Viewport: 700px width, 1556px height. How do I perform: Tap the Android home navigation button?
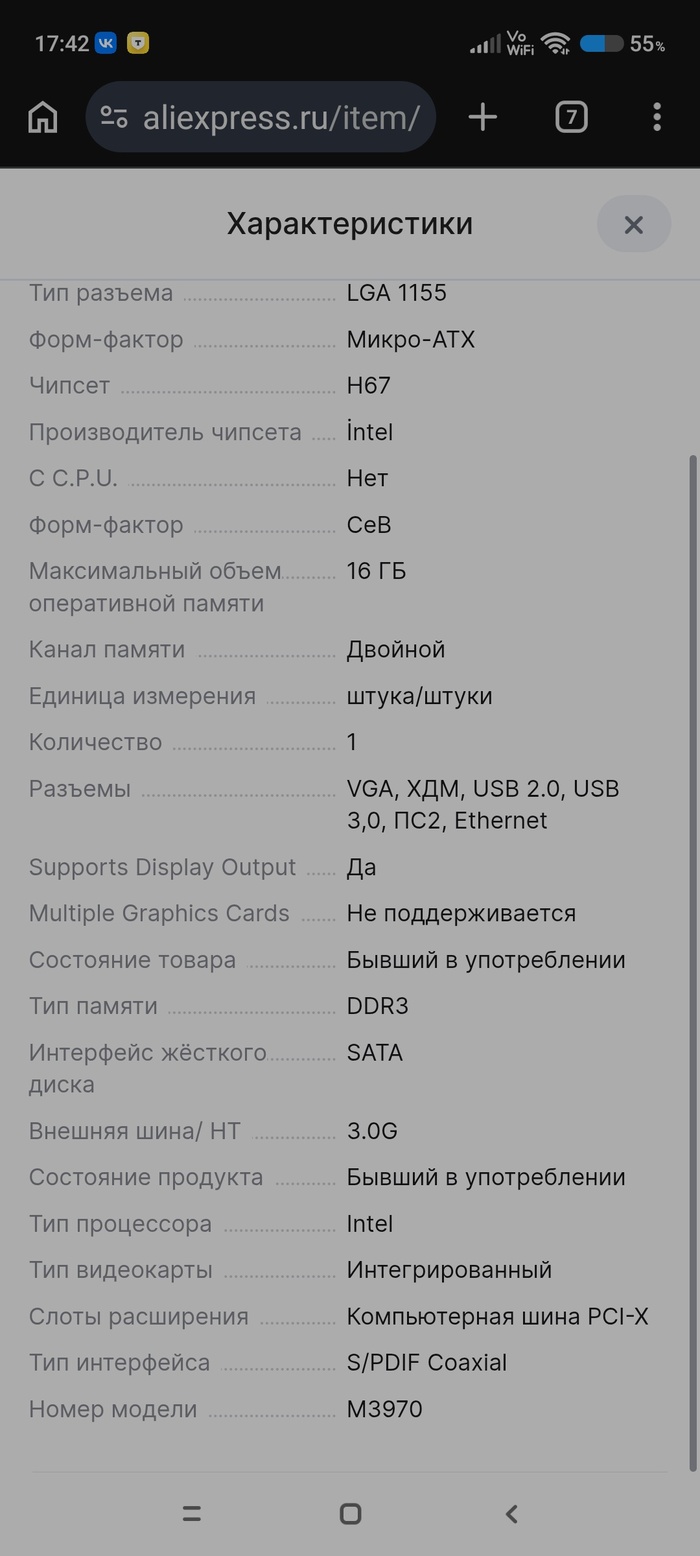coord(350,1514)
